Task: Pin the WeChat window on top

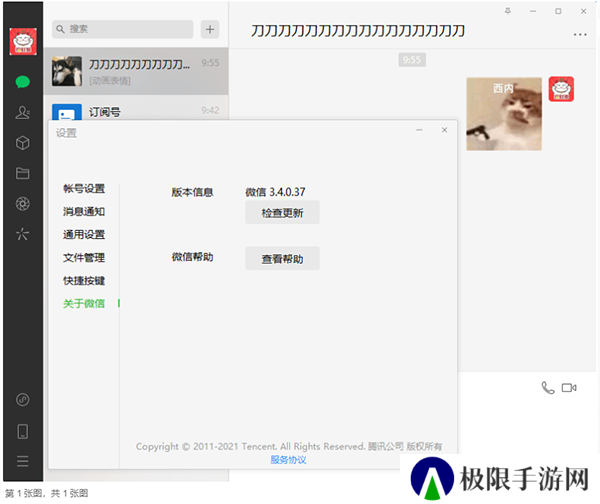Action: click(508, 11)
